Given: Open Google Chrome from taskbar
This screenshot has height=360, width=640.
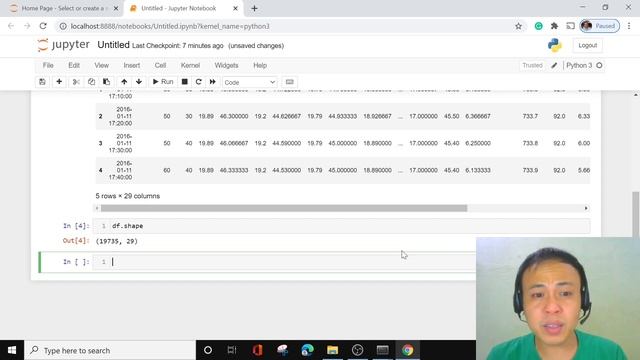Looking at the screenshot, I should 407,350.
